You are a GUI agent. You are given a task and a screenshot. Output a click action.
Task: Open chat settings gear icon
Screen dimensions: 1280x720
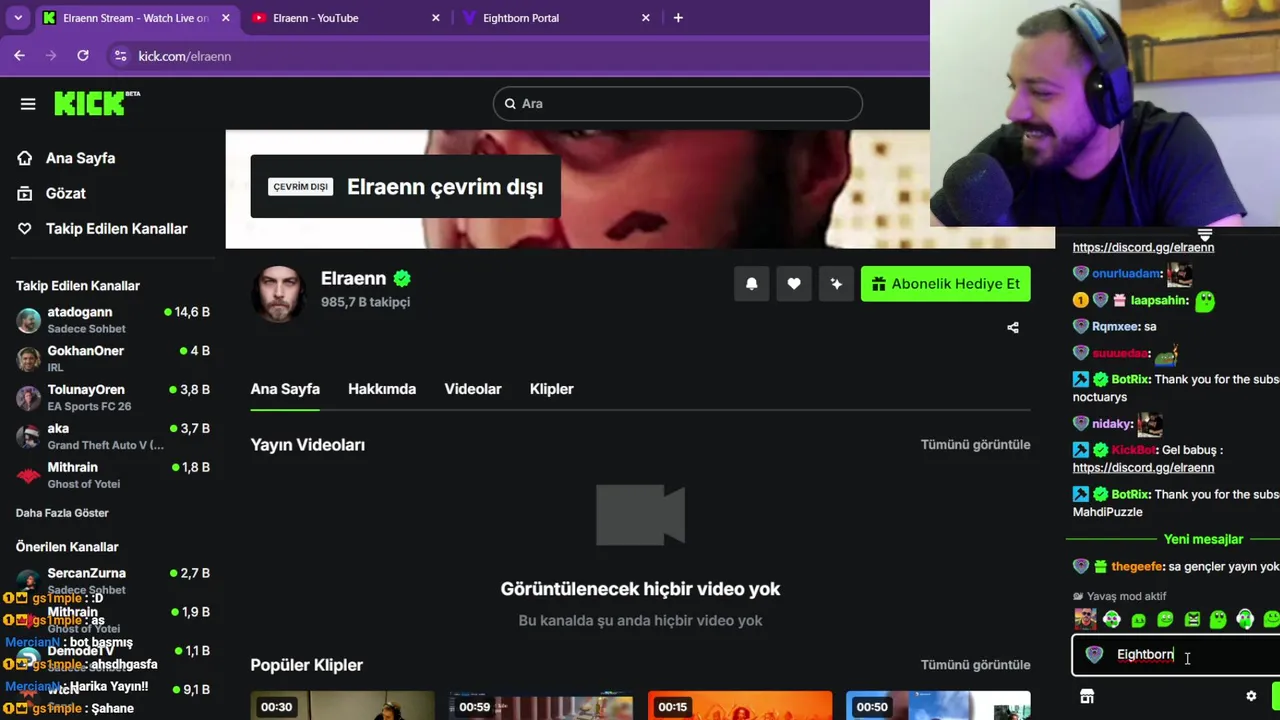click(x=1251, y=696)
